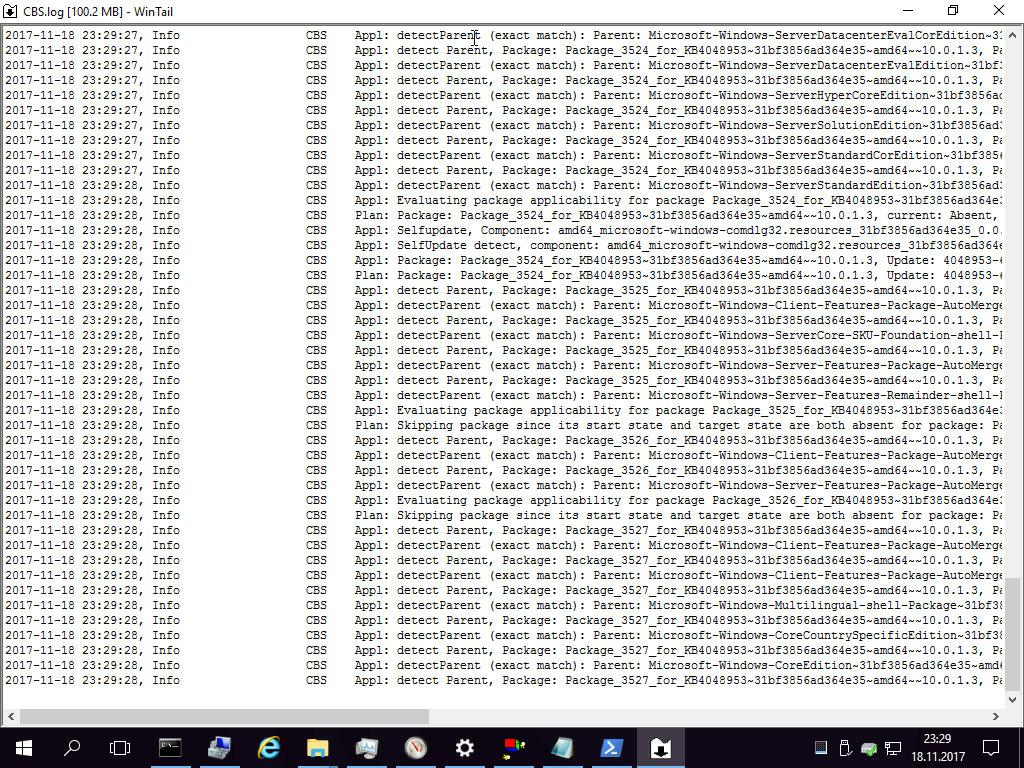Open the Action Center notifications icon
Screen dimensions: 1024x768
click(991, 747)
